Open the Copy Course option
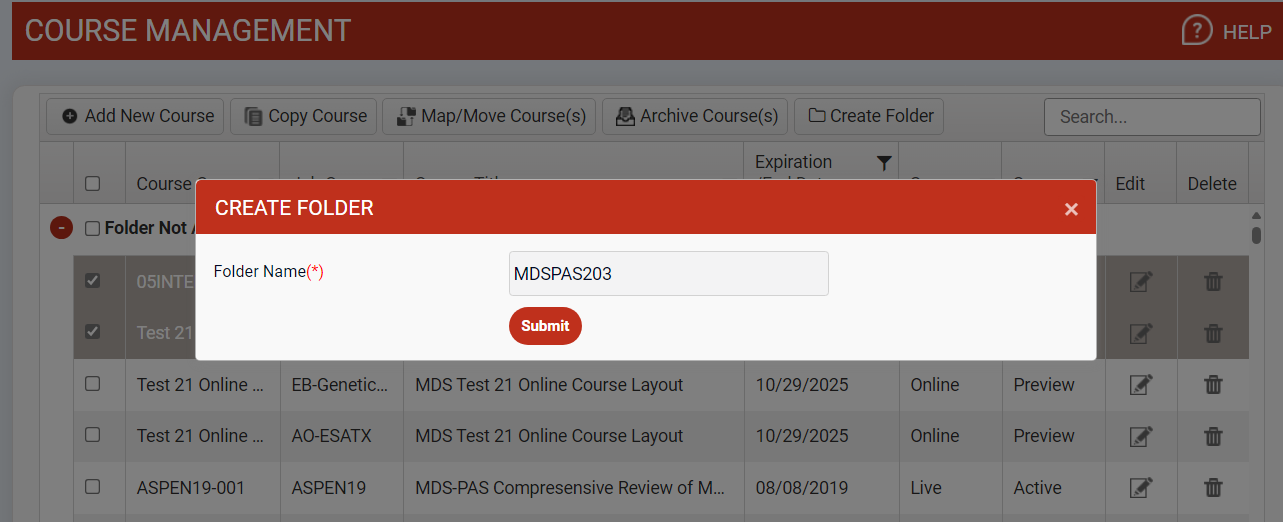Image resolution: width=1283 pixels, height=522 pixels. [304, 116]
